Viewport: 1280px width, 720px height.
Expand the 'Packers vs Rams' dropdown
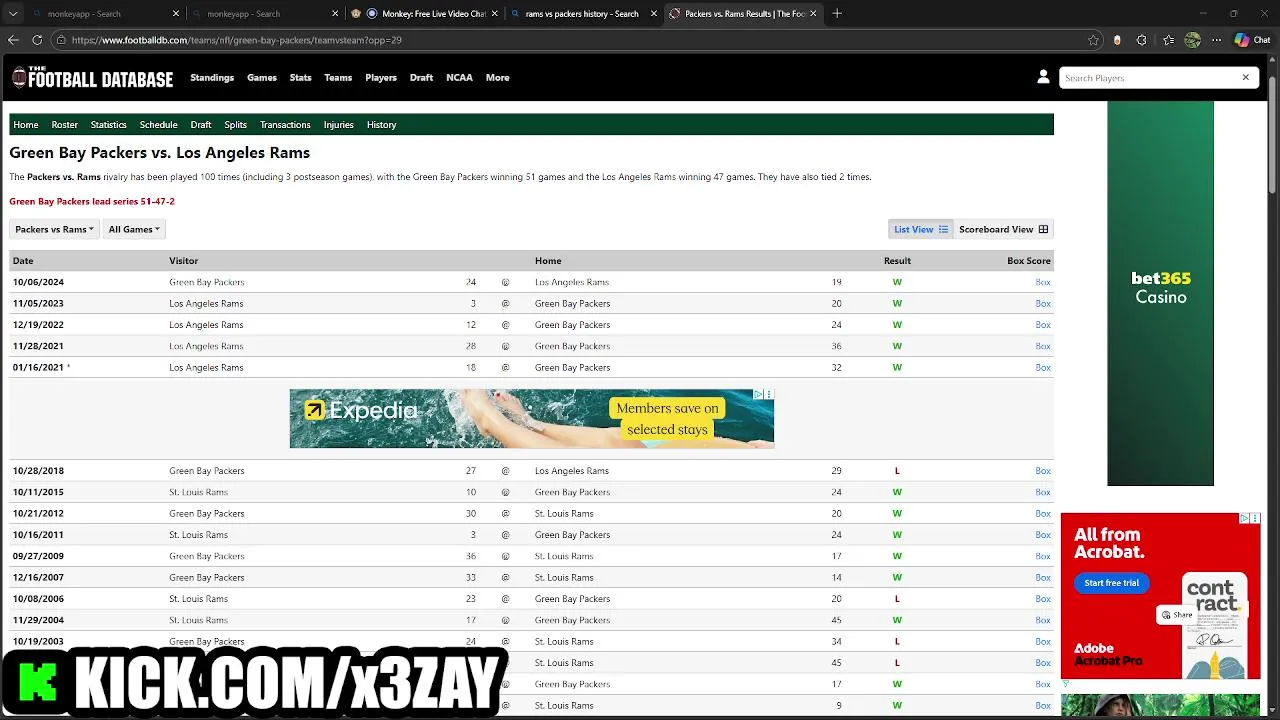[54, 229]
